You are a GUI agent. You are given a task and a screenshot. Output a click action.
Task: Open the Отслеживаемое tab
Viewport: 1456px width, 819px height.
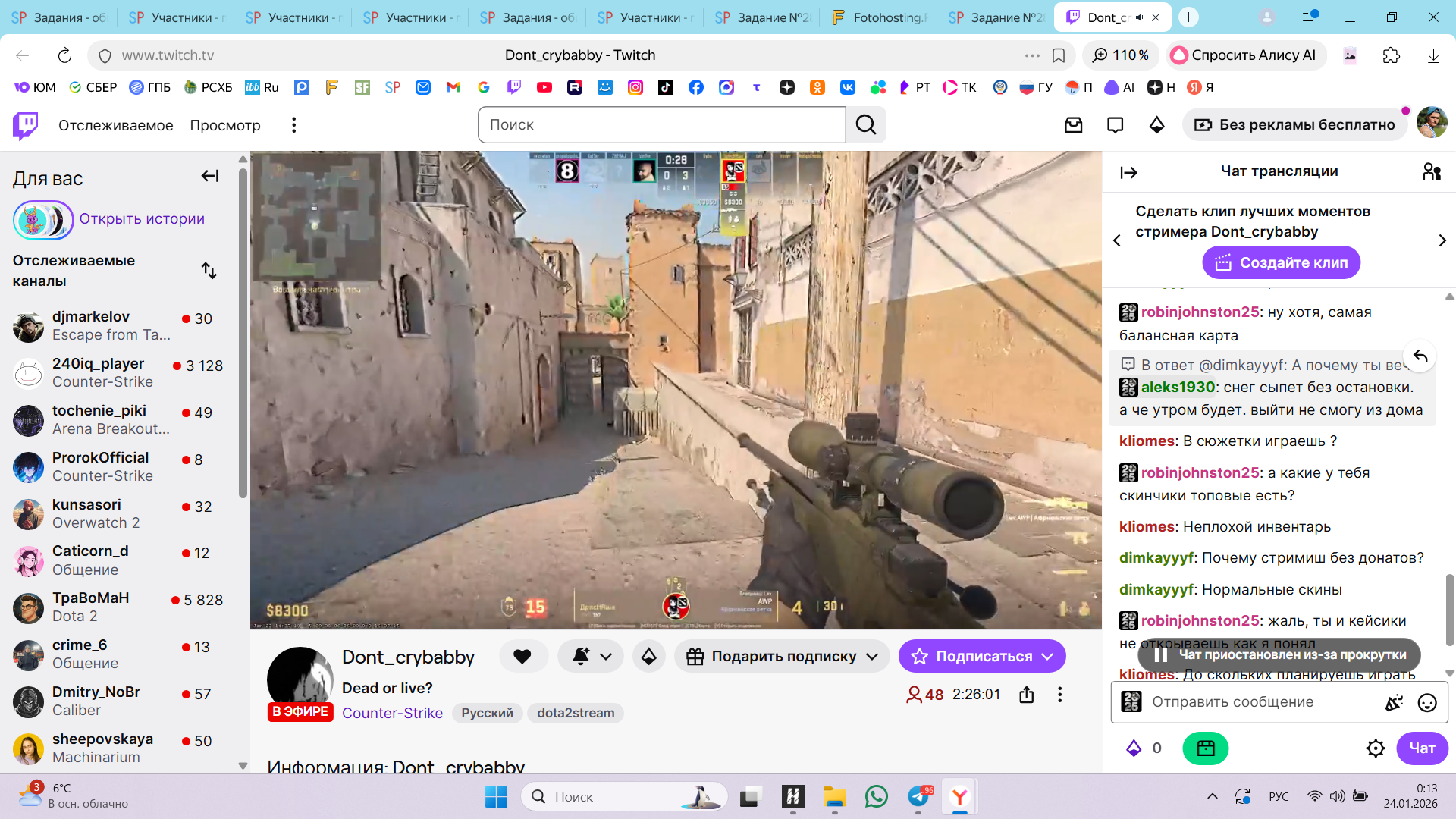pyautogui.click(x=115, y=125)
